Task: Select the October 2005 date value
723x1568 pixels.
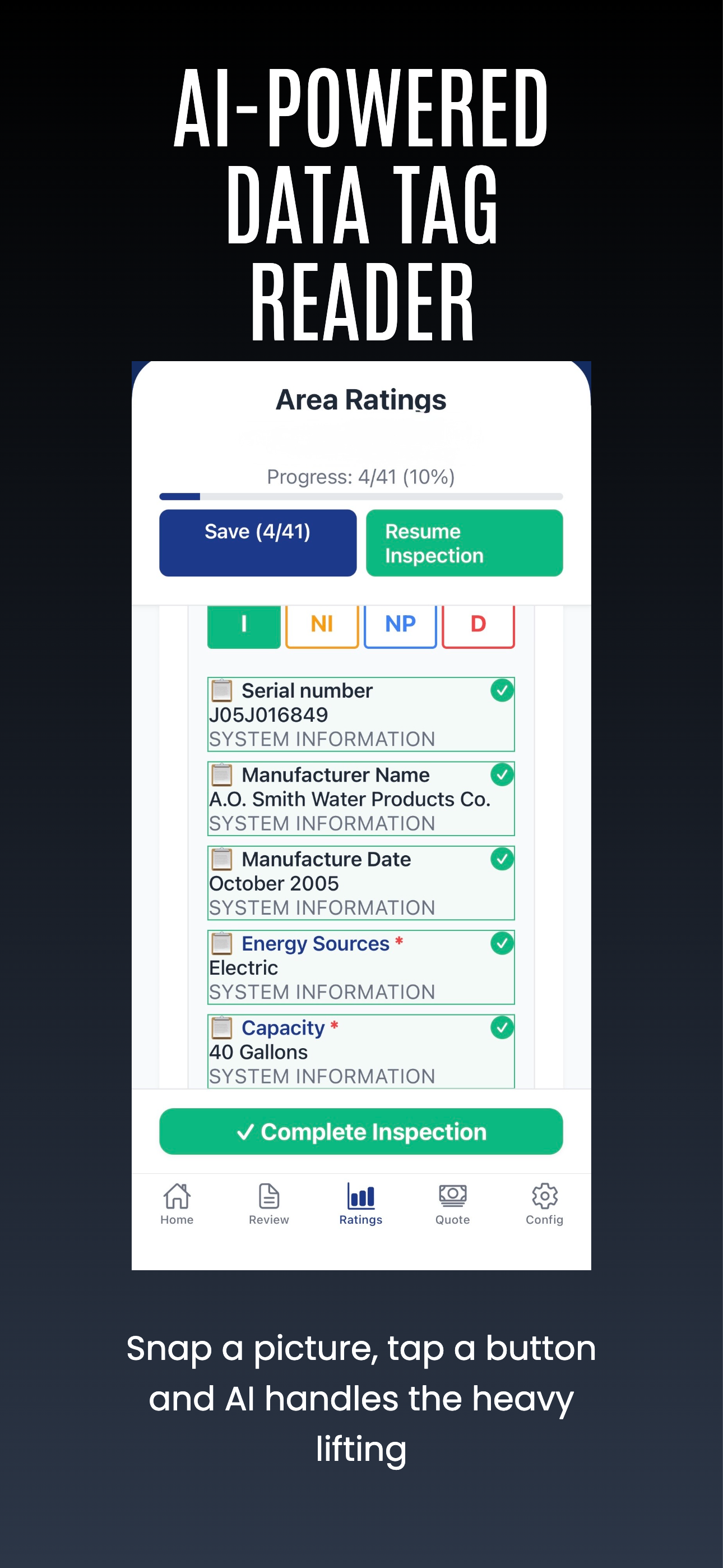Action: pyautogui.click(x=274, y=883)
